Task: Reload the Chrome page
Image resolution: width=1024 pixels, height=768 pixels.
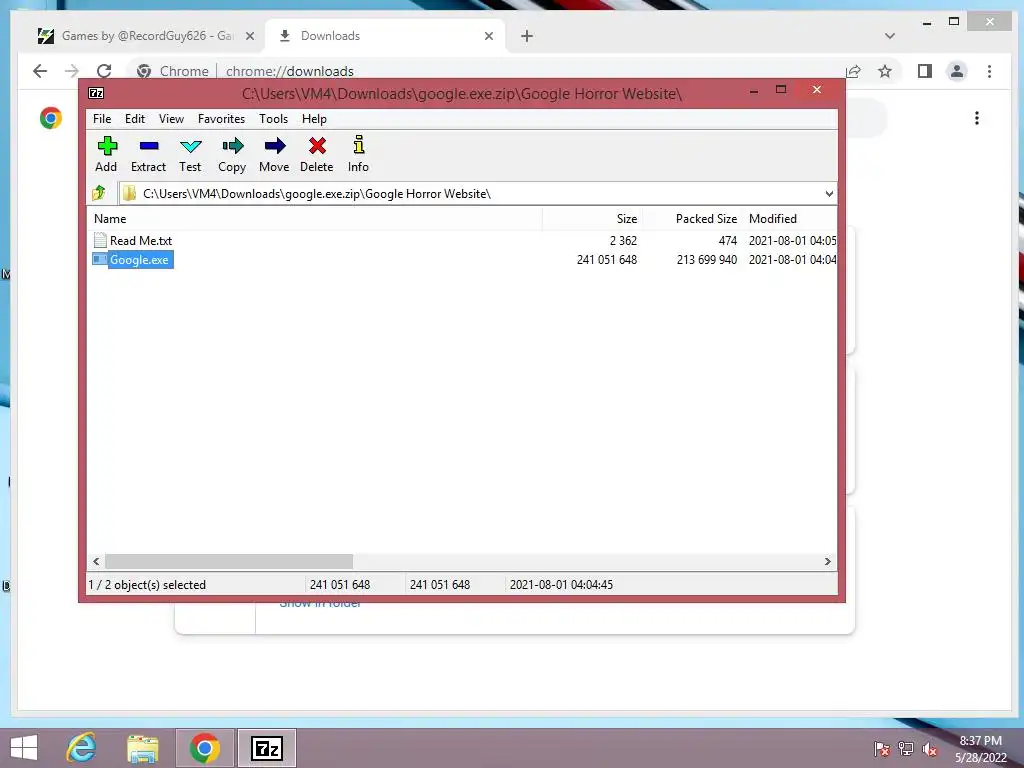Action: point(104,71)
